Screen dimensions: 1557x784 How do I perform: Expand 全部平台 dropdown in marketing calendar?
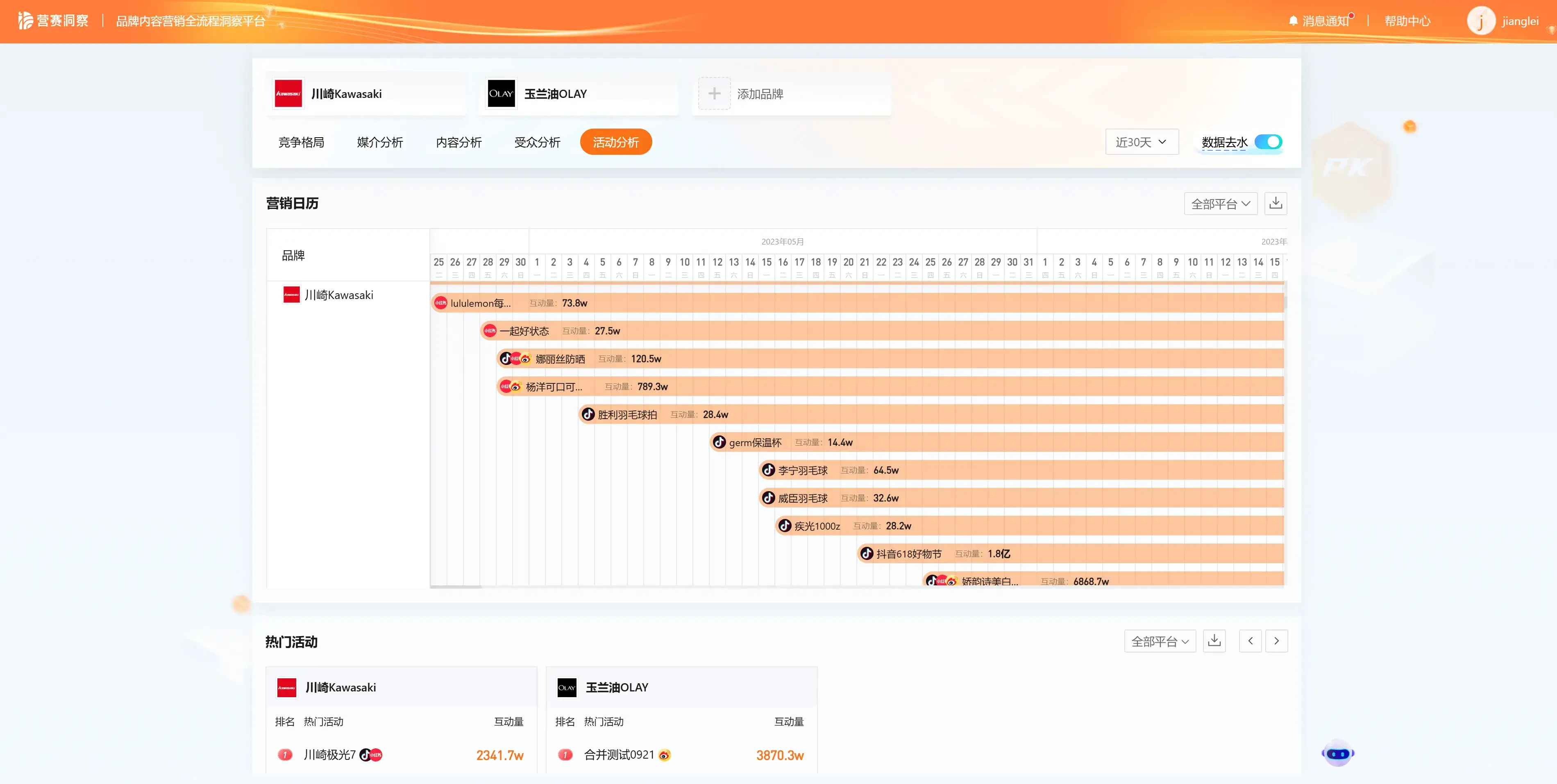tap(1220, 204)
